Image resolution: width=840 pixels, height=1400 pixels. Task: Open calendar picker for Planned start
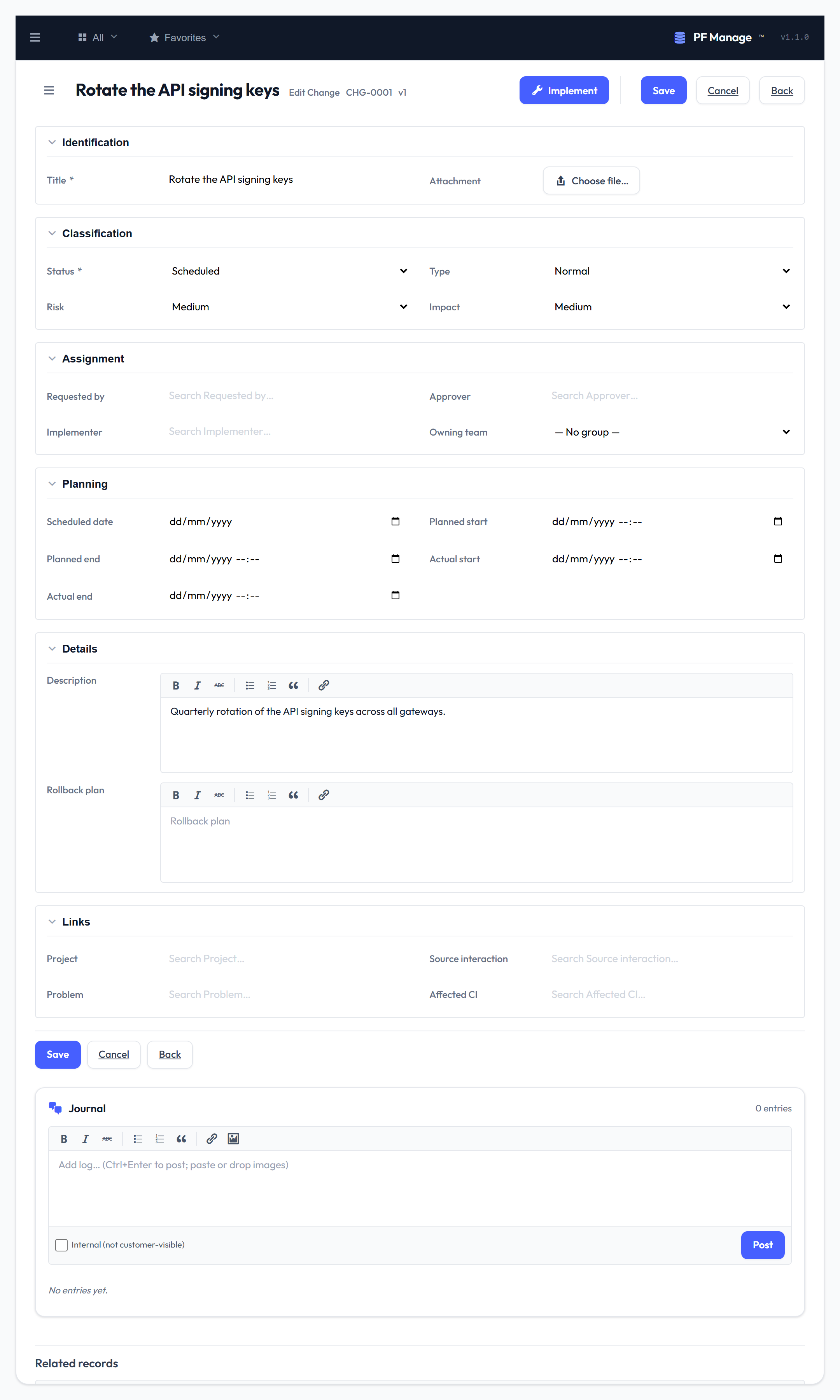778,521
